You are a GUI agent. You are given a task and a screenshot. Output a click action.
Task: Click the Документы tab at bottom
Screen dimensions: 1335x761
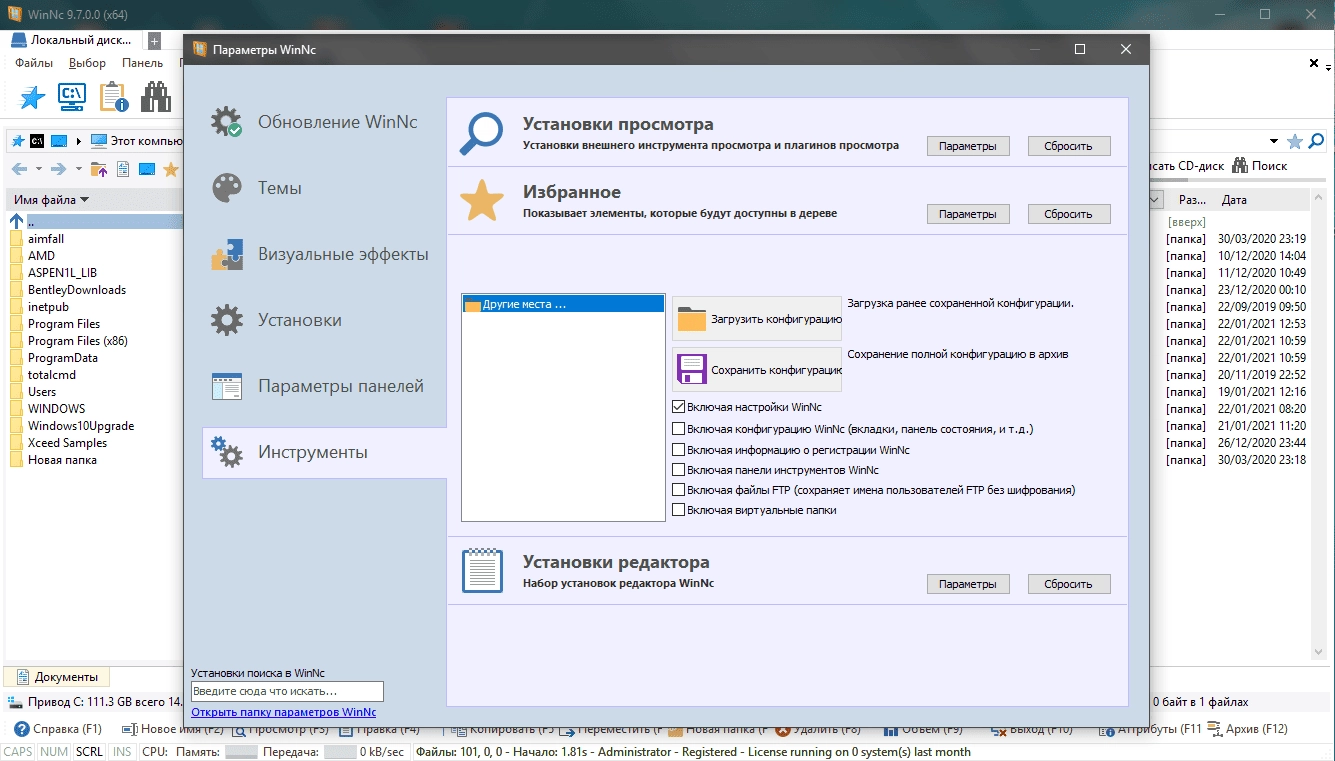(x=58, y=677)
